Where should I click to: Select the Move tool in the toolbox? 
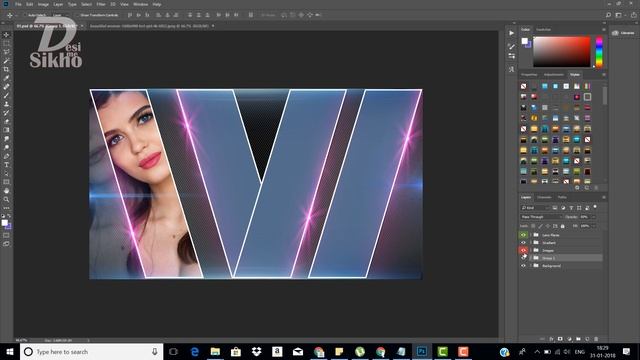point(6,35)
